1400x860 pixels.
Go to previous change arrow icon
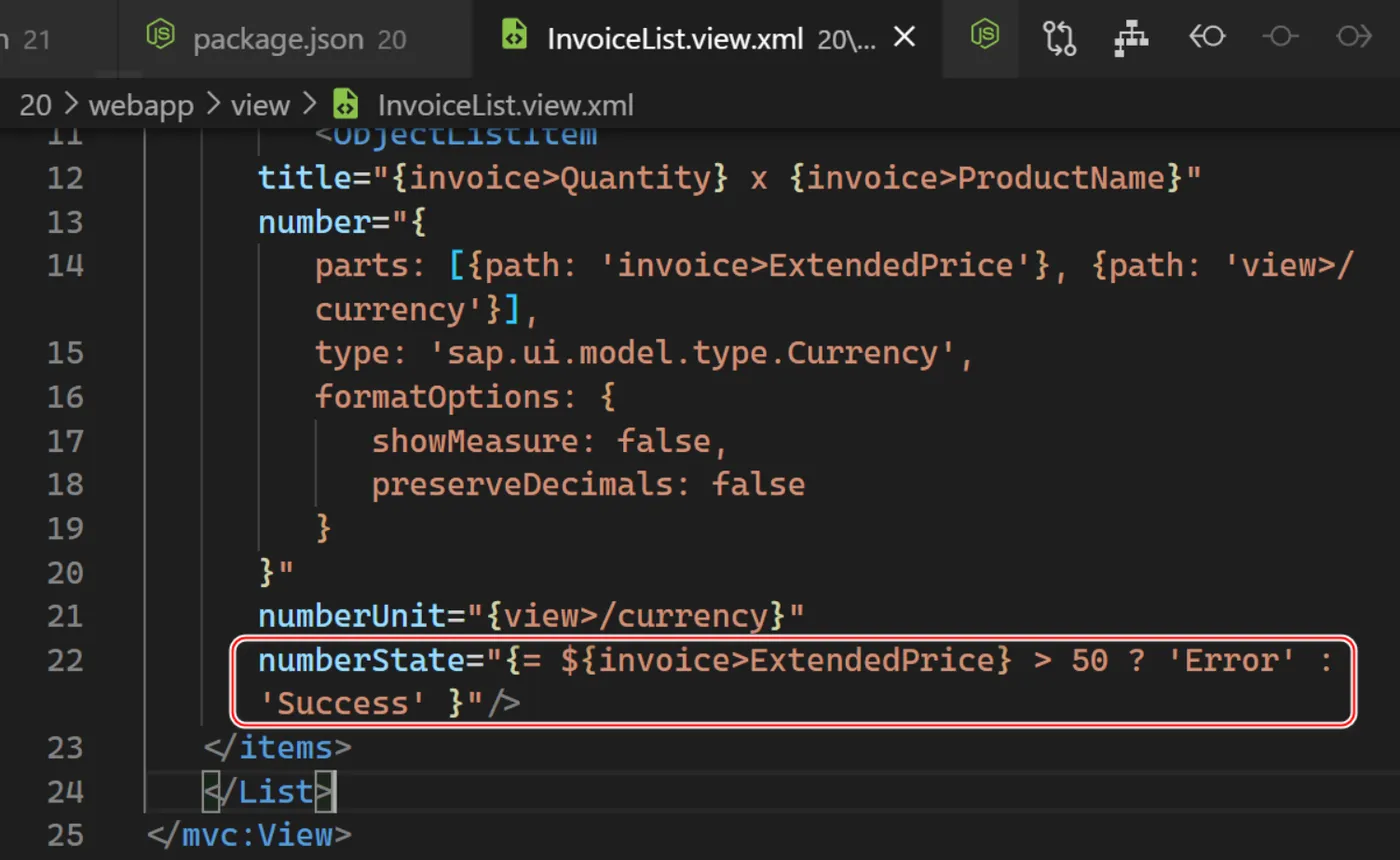[x=1207, y=37]
